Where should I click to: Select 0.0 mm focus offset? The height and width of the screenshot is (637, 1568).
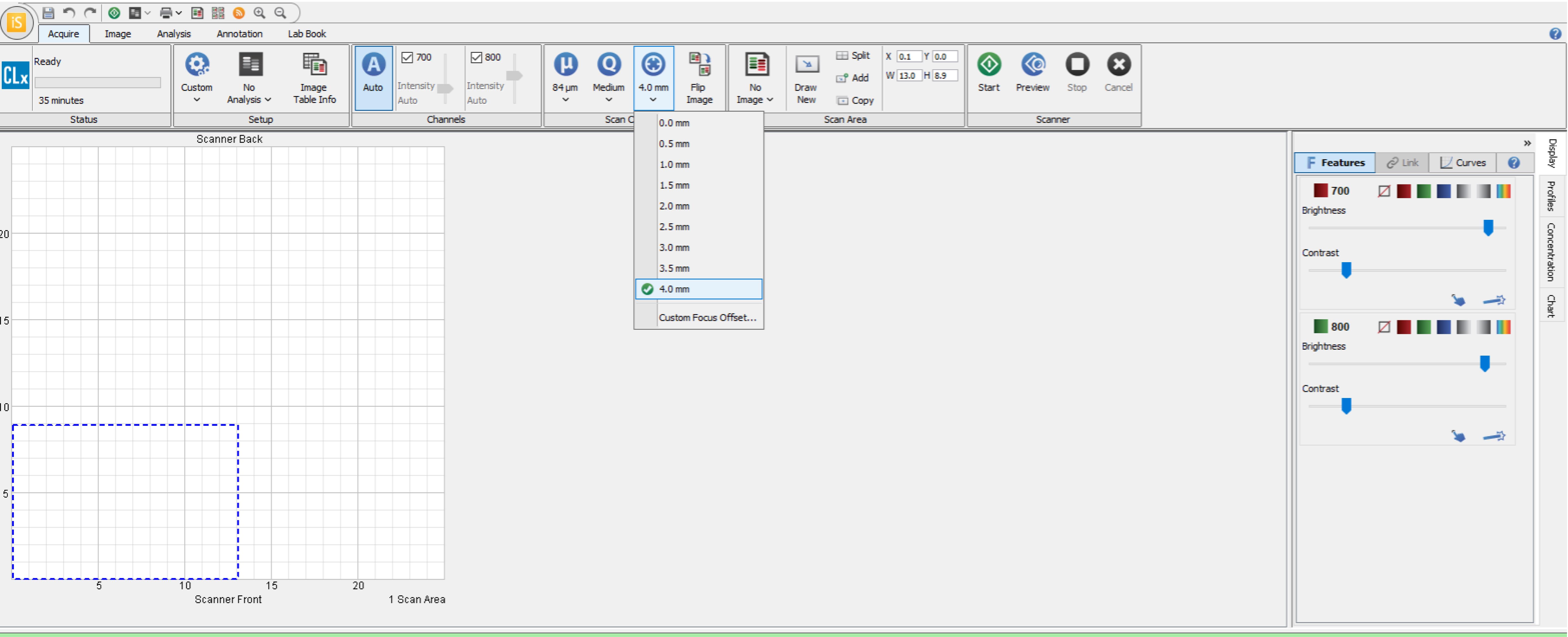pos(698,123)
